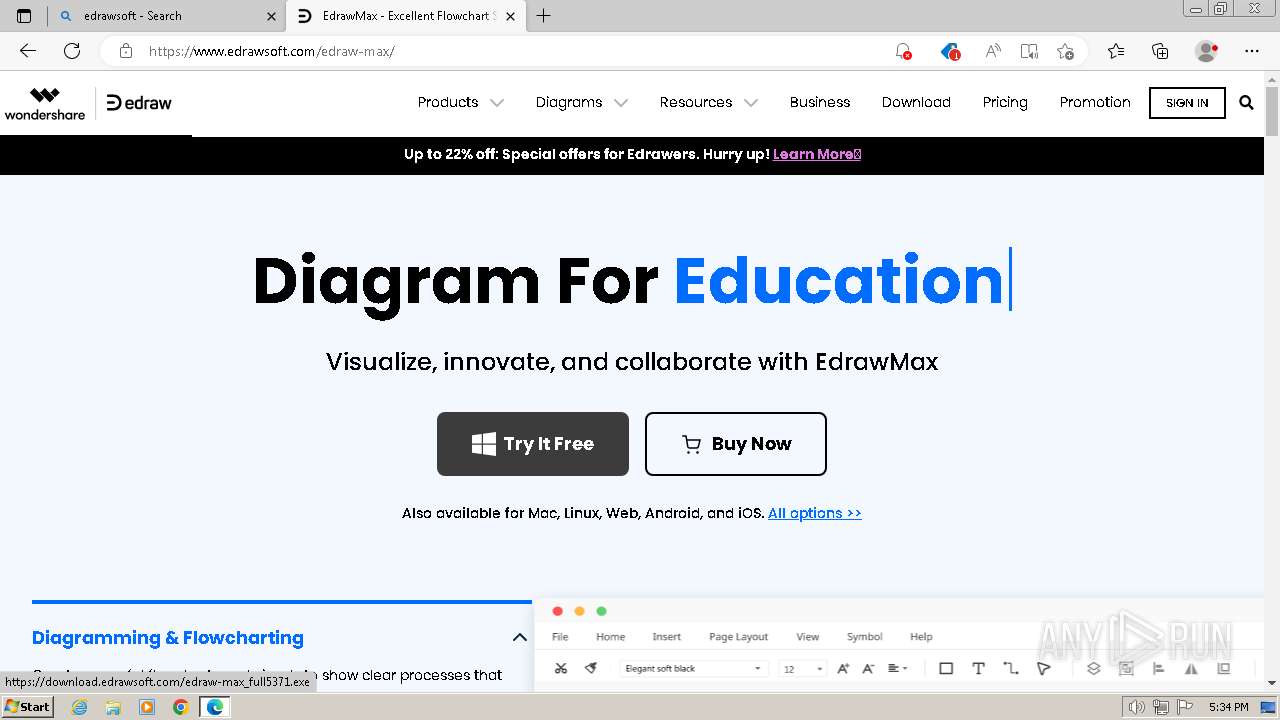The height and width of the screenshot is (720, 1280).
Task: Follow the Learn More banner link
Action: 817,154
